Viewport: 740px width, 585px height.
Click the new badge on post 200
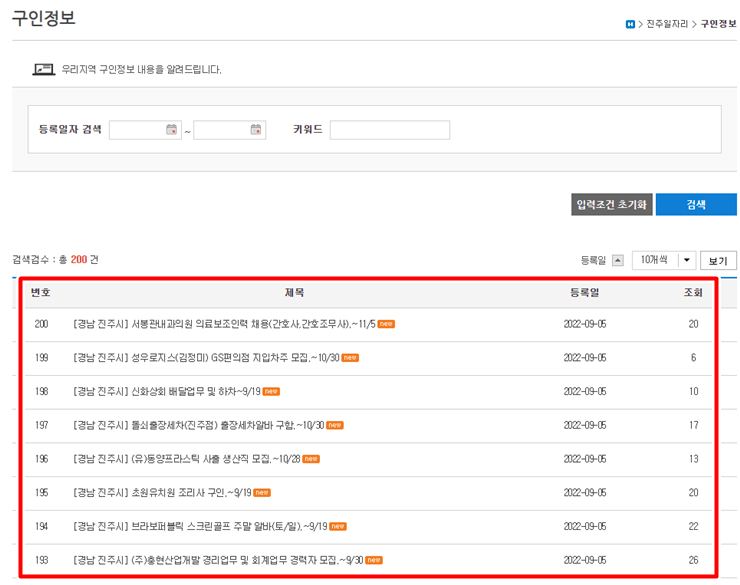click(x=386, y=324)
